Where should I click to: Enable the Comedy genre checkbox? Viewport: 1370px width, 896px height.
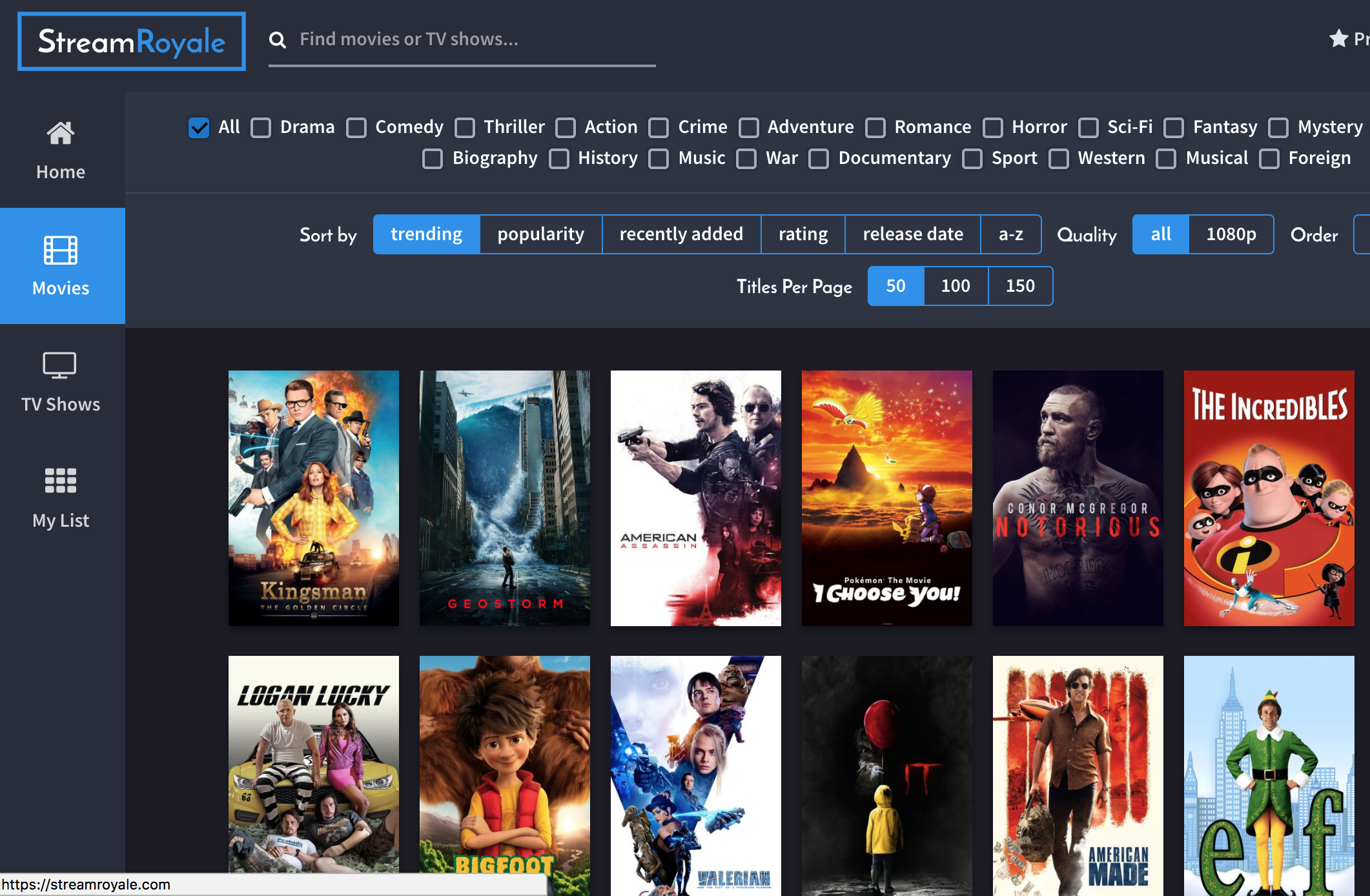(x=357, y=127)
